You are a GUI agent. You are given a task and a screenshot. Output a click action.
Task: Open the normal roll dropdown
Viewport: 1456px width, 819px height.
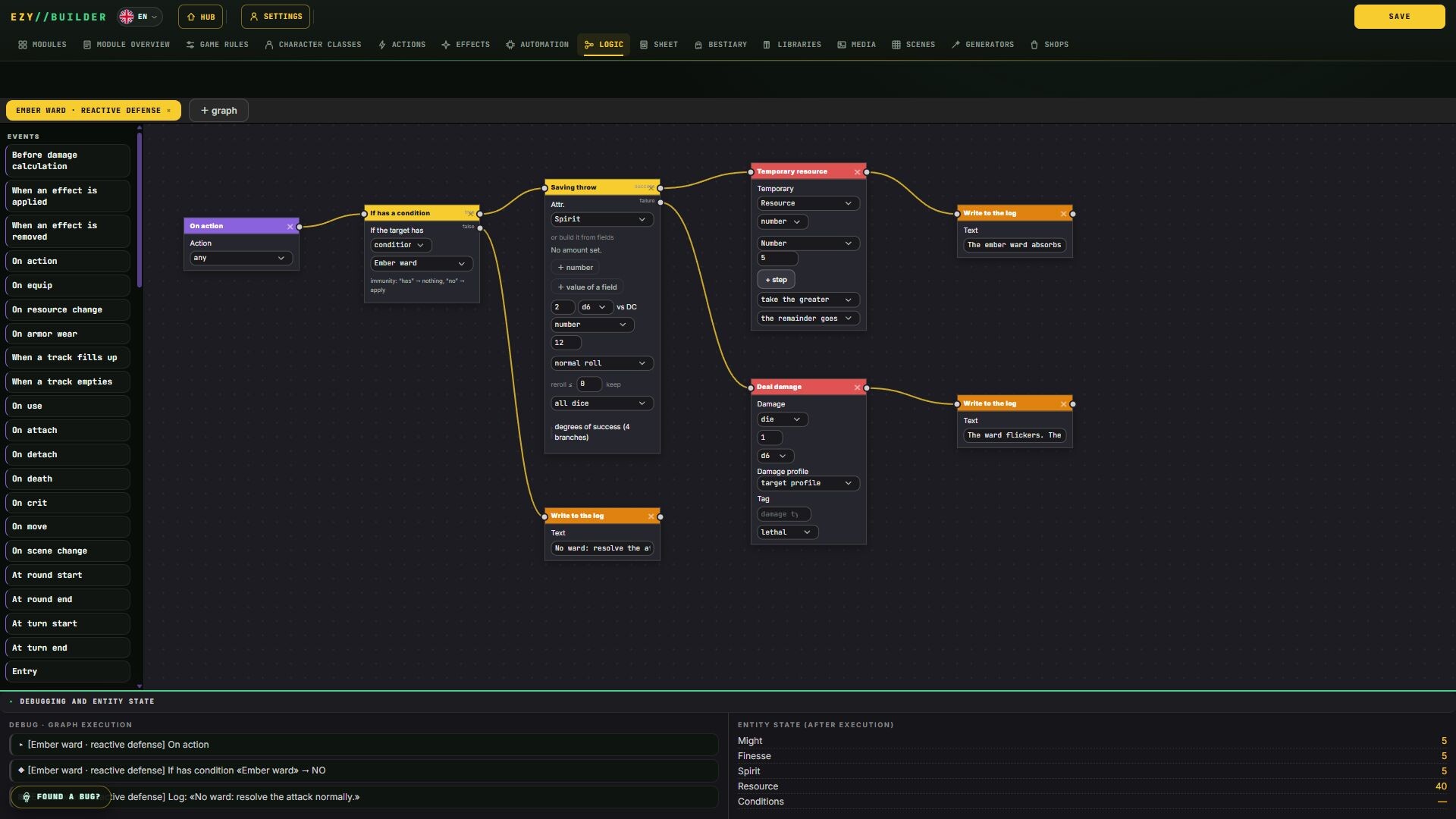602,364
